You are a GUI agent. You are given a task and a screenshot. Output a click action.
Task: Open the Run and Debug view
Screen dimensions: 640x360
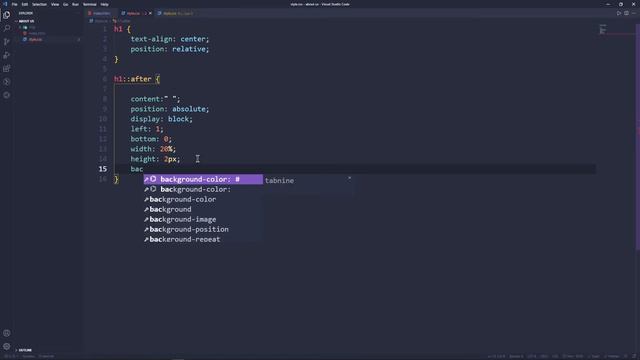(7, 55)
